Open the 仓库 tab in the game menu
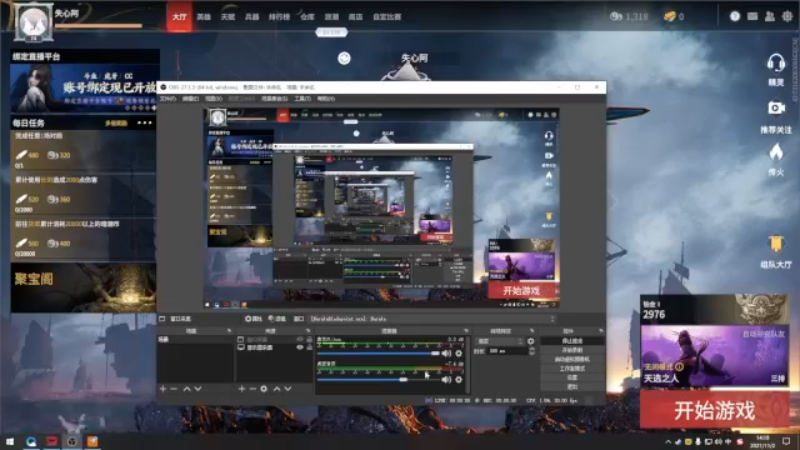The image size is (800, 450). [307, 17]
